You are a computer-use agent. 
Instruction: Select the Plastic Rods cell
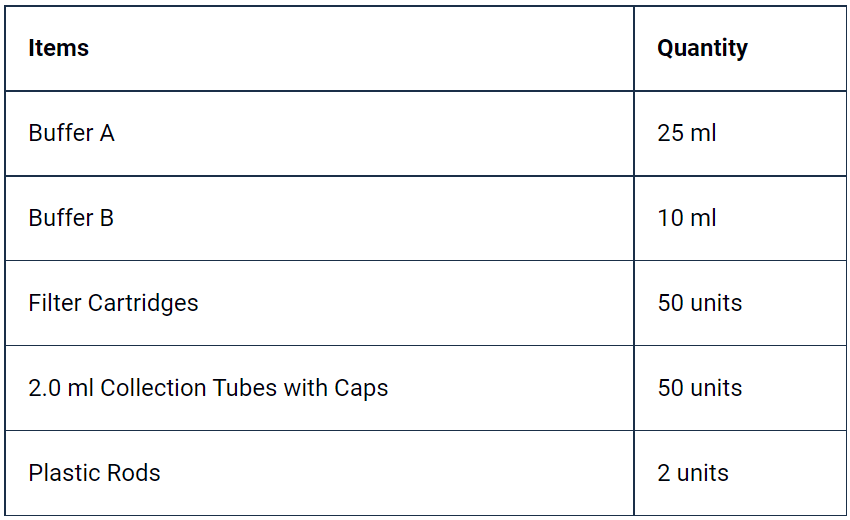click(319, 473)
